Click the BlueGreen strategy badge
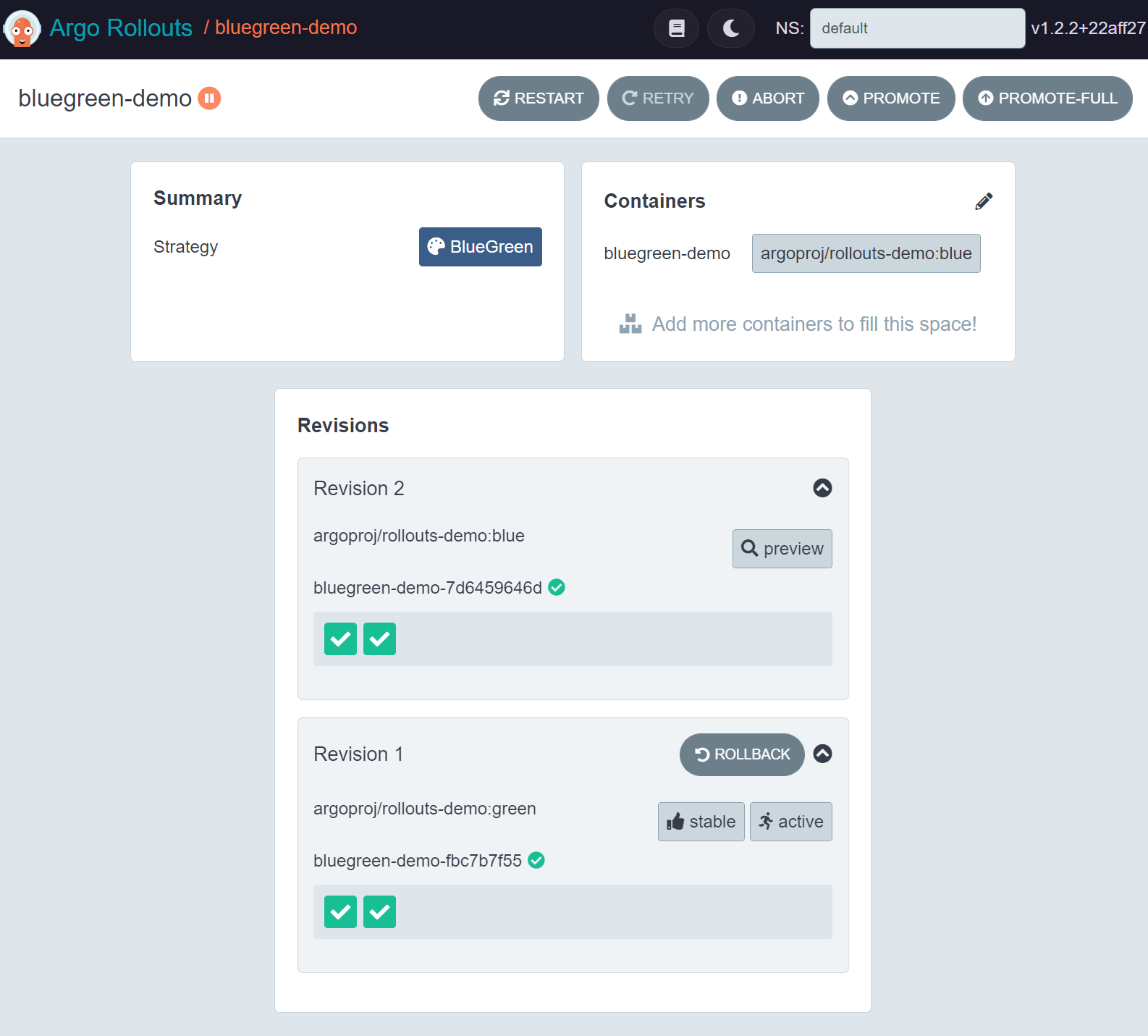The image size is (1148, 1036). coord(481,247)
